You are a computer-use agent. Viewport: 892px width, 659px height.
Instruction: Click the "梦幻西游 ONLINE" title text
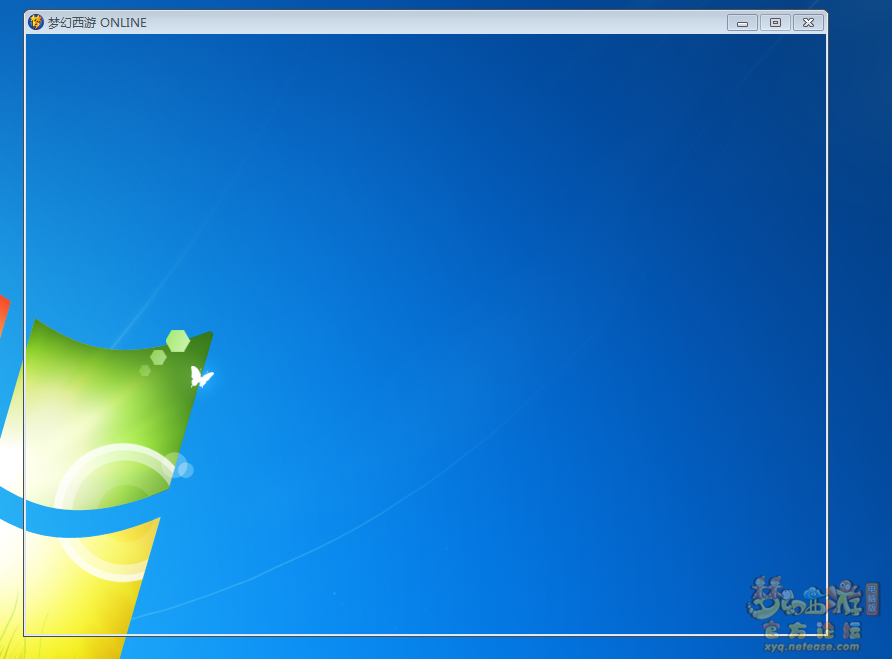pyautogui.click(x=97, y=23)
